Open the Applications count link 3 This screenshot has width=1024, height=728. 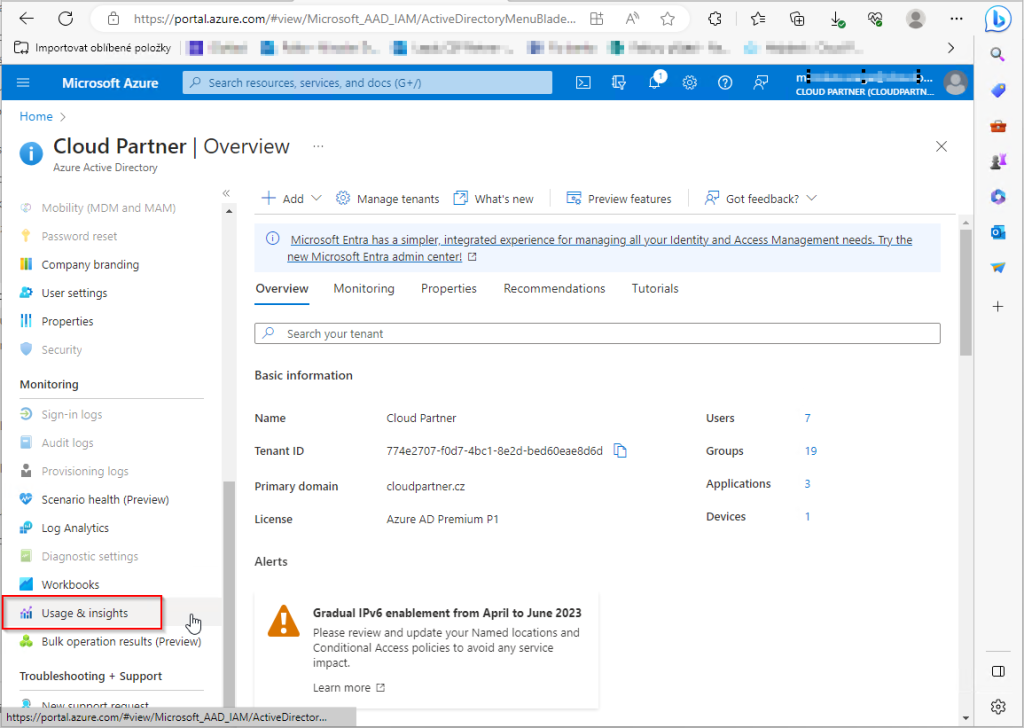807,484
